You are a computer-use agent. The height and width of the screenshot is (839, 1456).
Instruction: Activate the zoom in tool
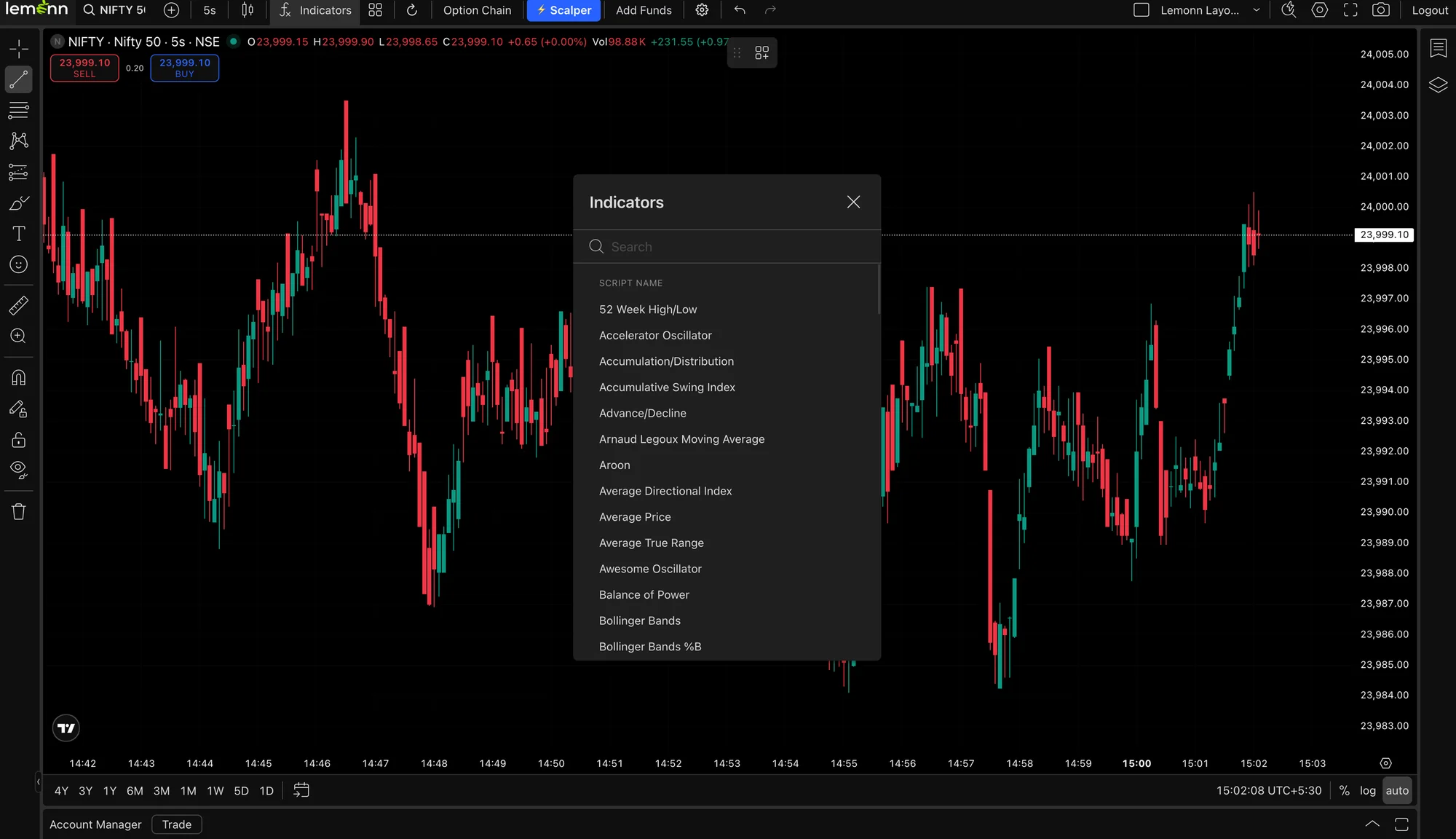click(19, 336)
